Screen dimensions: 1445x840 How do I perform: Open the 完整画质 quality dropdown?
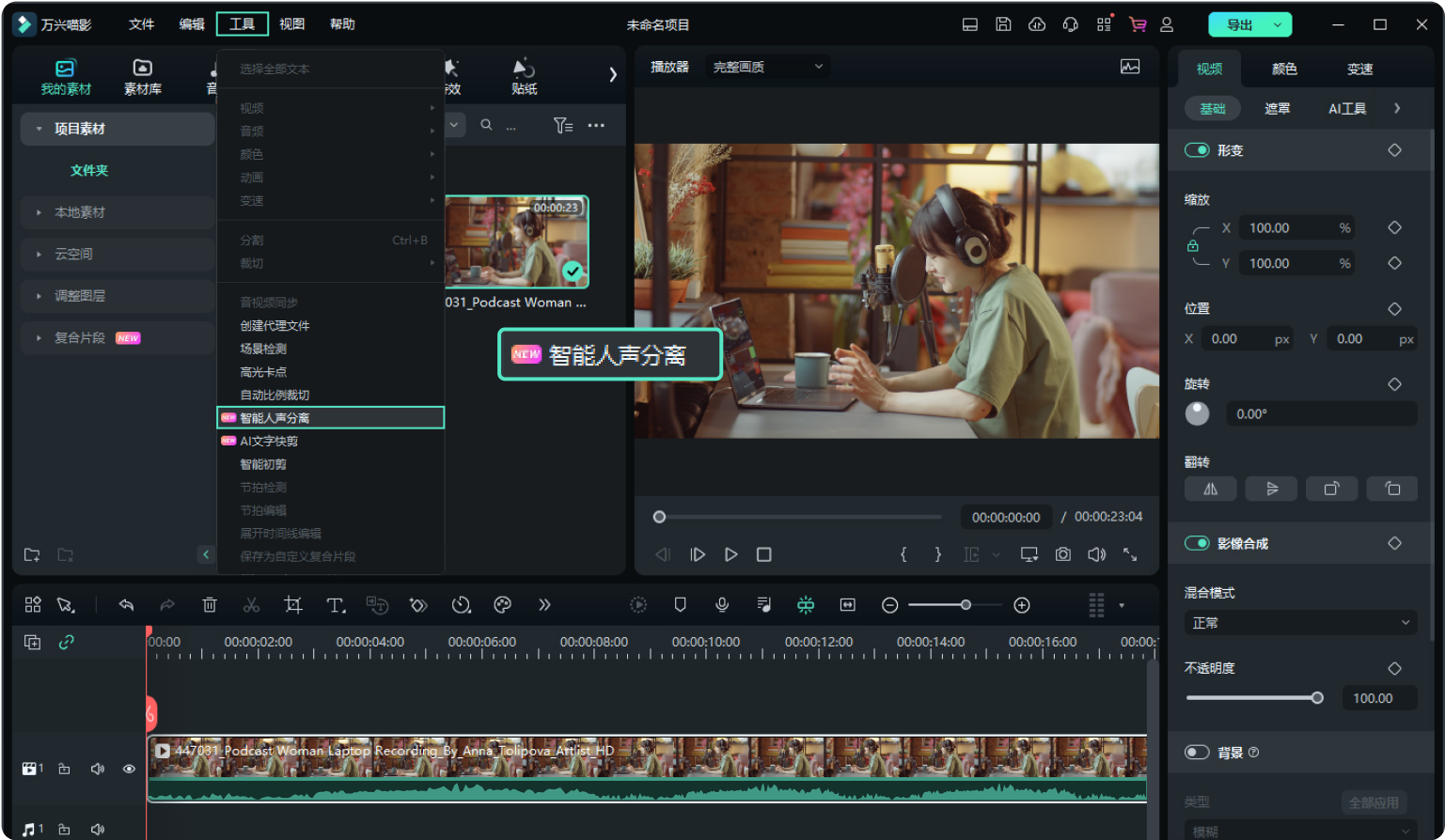[x=766, y=67]
